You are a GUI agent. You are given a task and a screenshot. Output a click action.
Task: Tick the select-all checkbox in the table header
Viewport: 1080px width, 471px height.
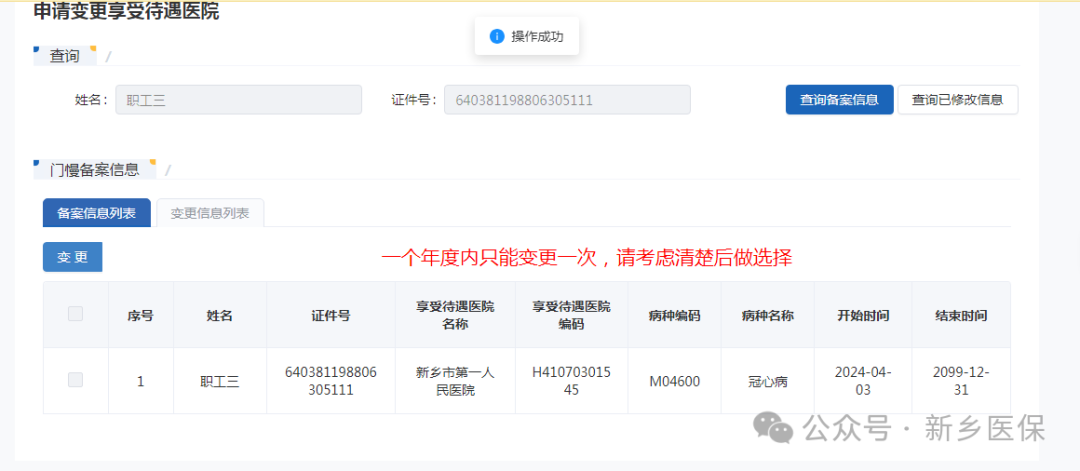pos(75,314)
